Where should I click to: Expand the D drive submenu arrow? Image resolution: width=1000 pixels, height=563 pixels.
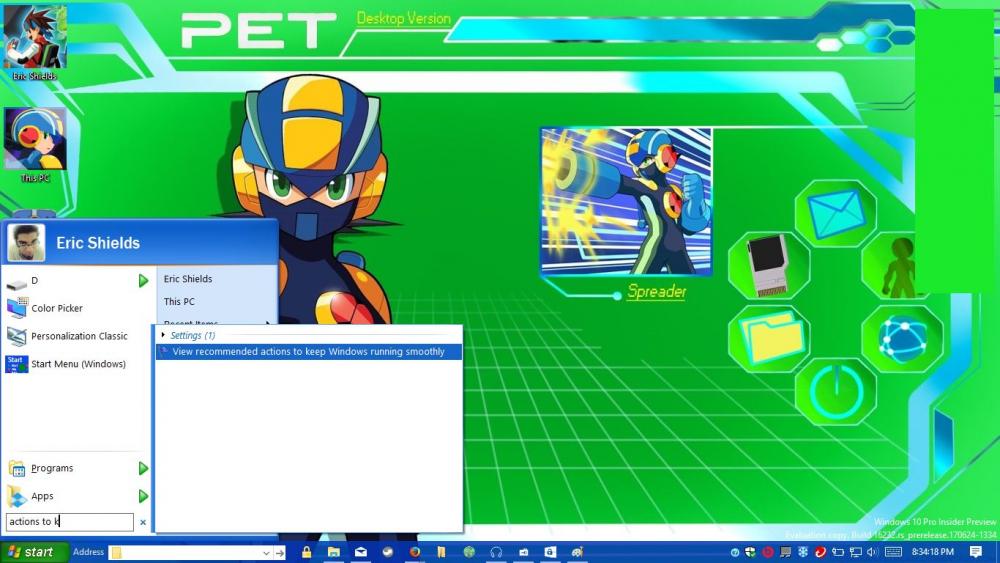click(x=143, y=281)
